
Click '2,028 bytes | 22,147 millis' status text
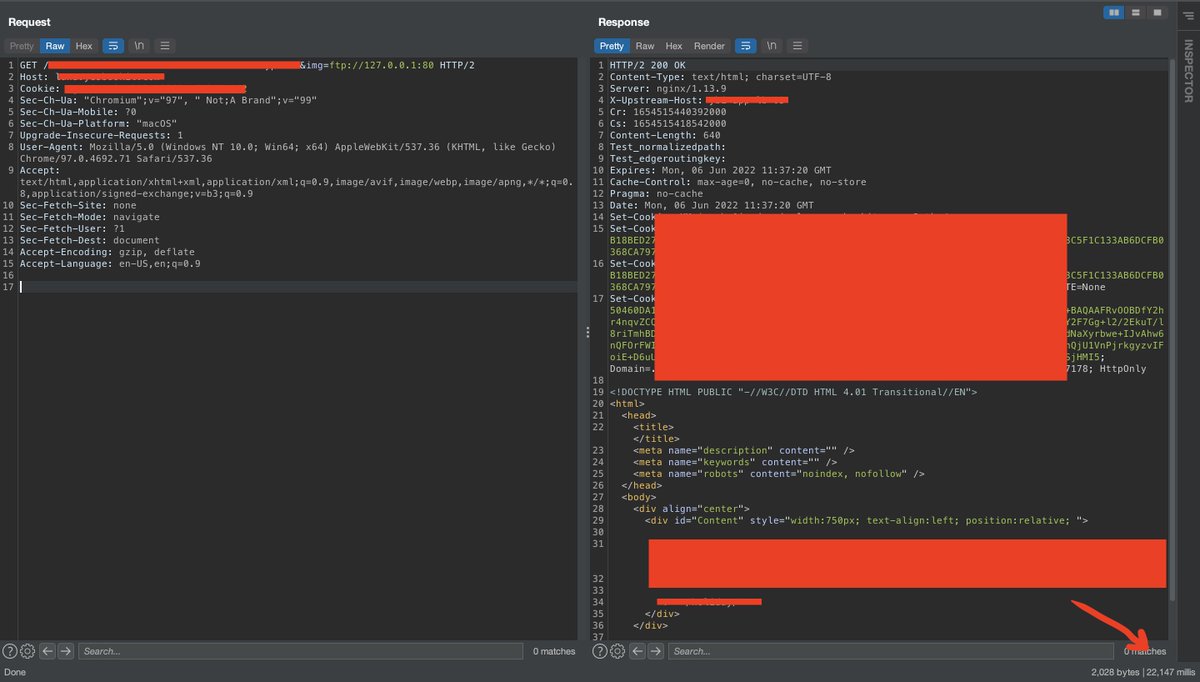click(x=1143, y=672)
